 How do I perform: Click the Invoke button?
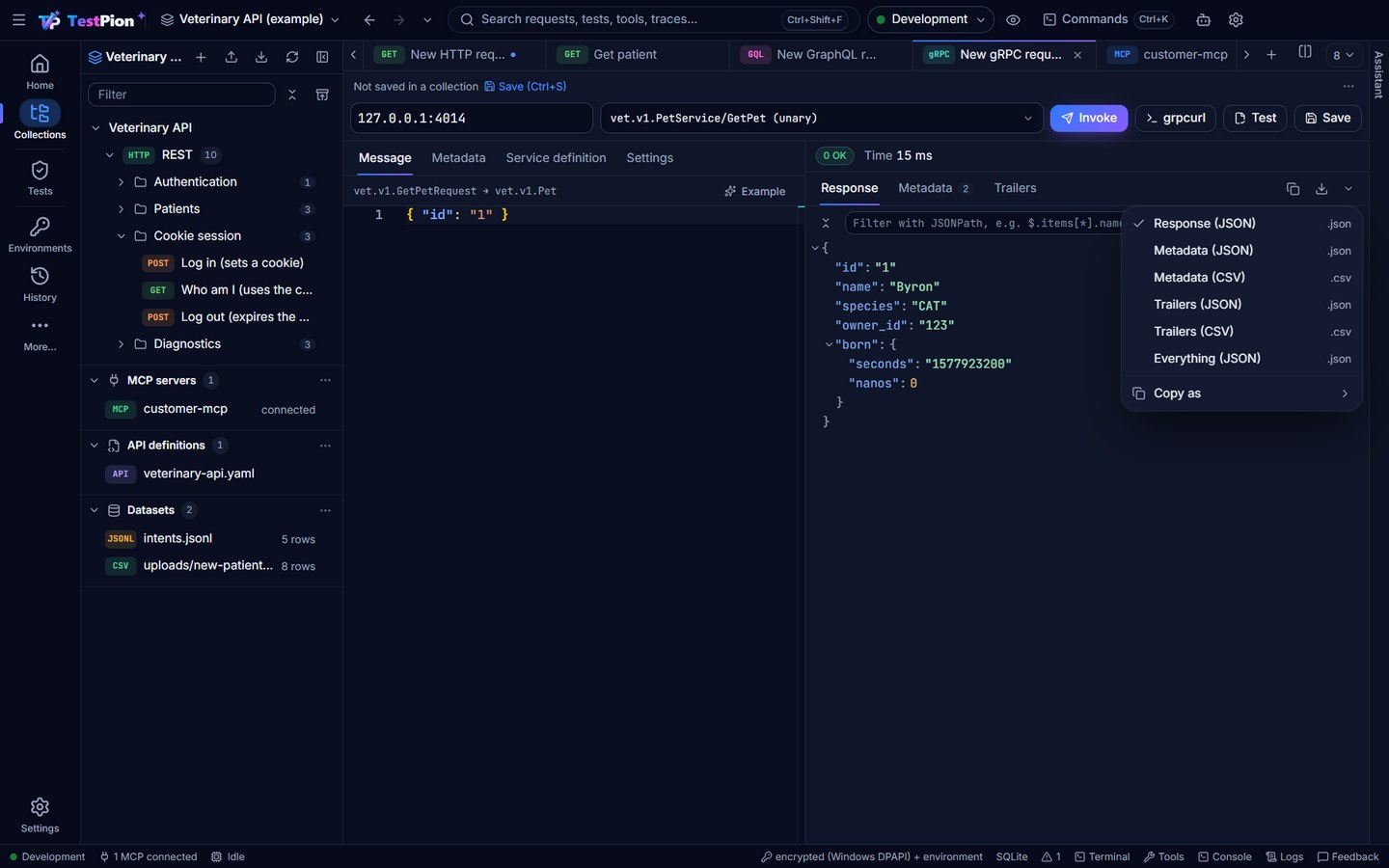point(1088,118)
